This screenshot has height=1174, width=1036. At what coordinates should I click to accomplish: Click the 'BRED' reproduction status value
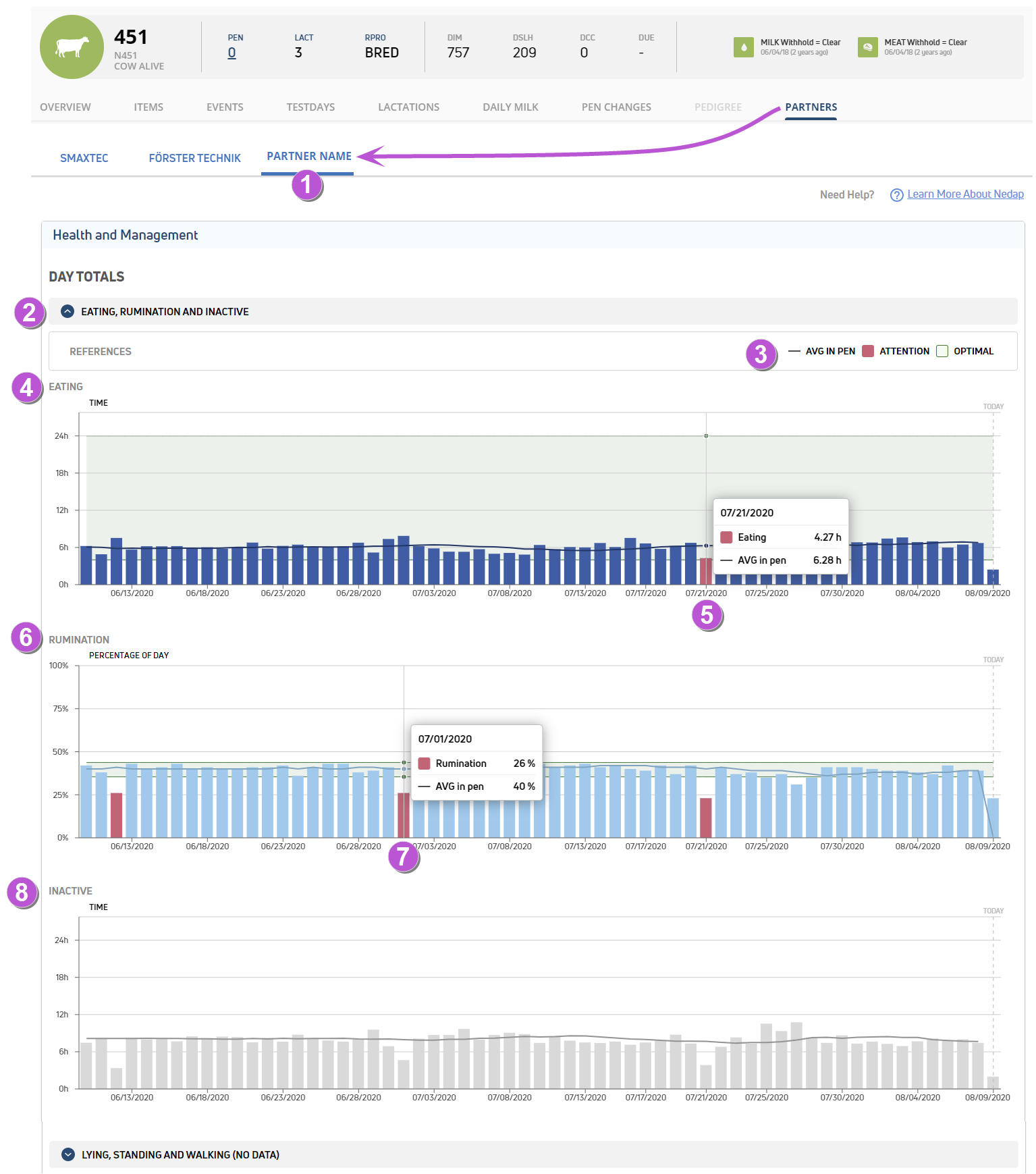[x=382, y=53]
